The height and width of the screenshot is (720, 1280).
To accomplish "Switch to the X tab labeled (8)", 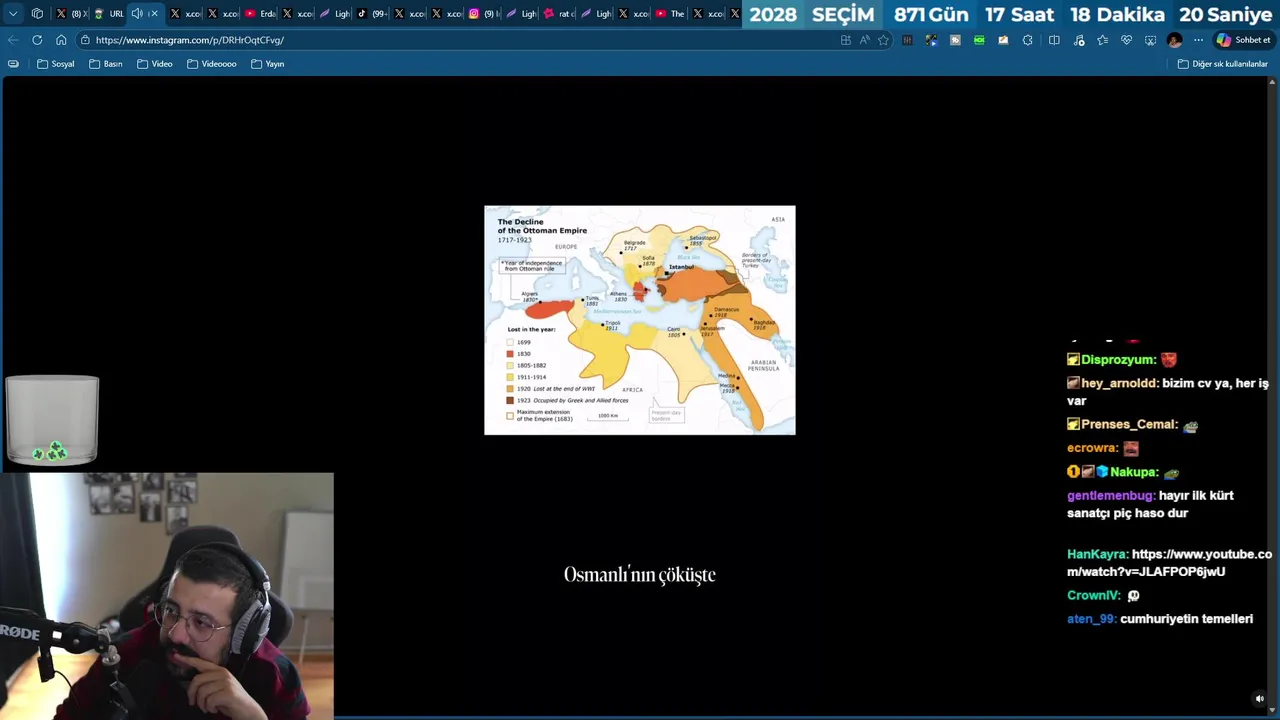I will coord(69,14).
